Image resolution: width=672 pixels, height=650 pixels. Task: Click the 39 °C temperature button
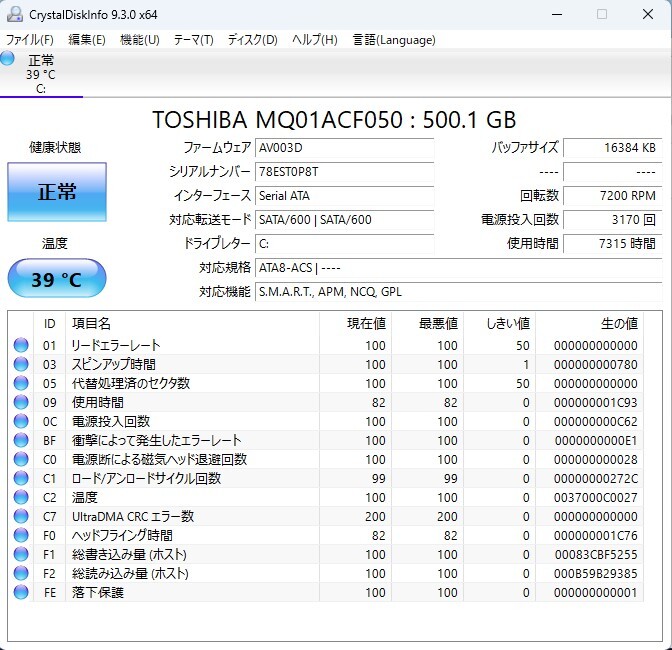point(57,279)
